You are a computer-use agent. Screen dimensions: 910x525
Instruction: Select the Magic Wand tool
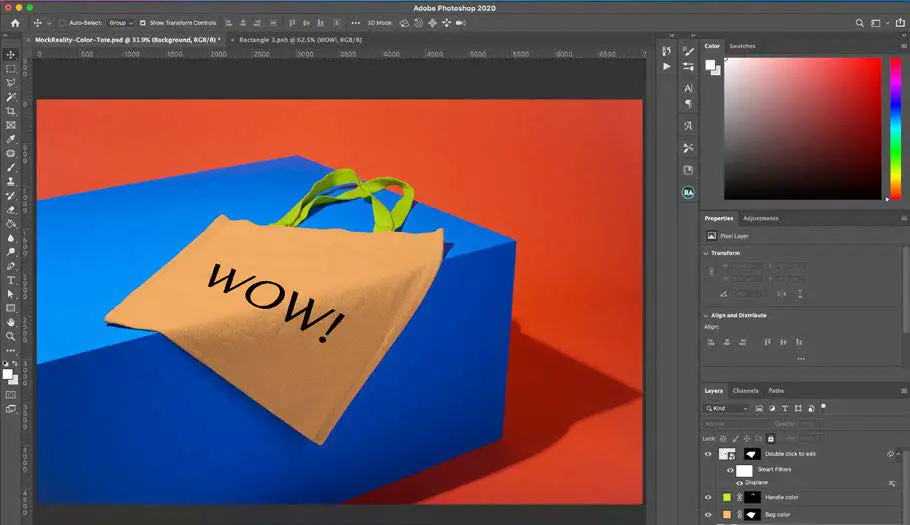tap(10, 97)
